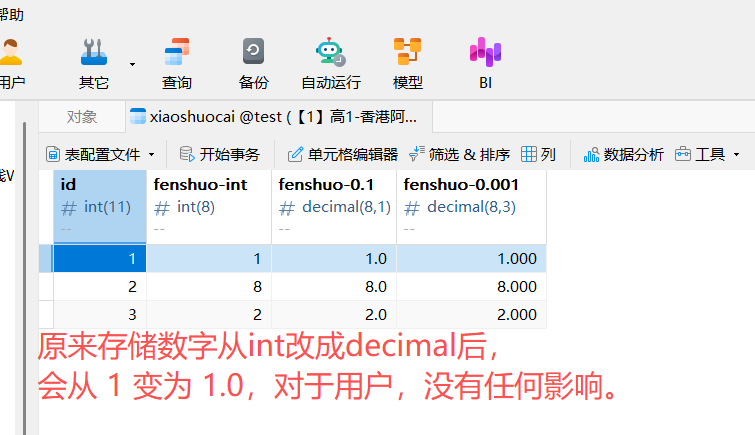
Task: Open the 帮助 menu
Action: coord(12,14)
